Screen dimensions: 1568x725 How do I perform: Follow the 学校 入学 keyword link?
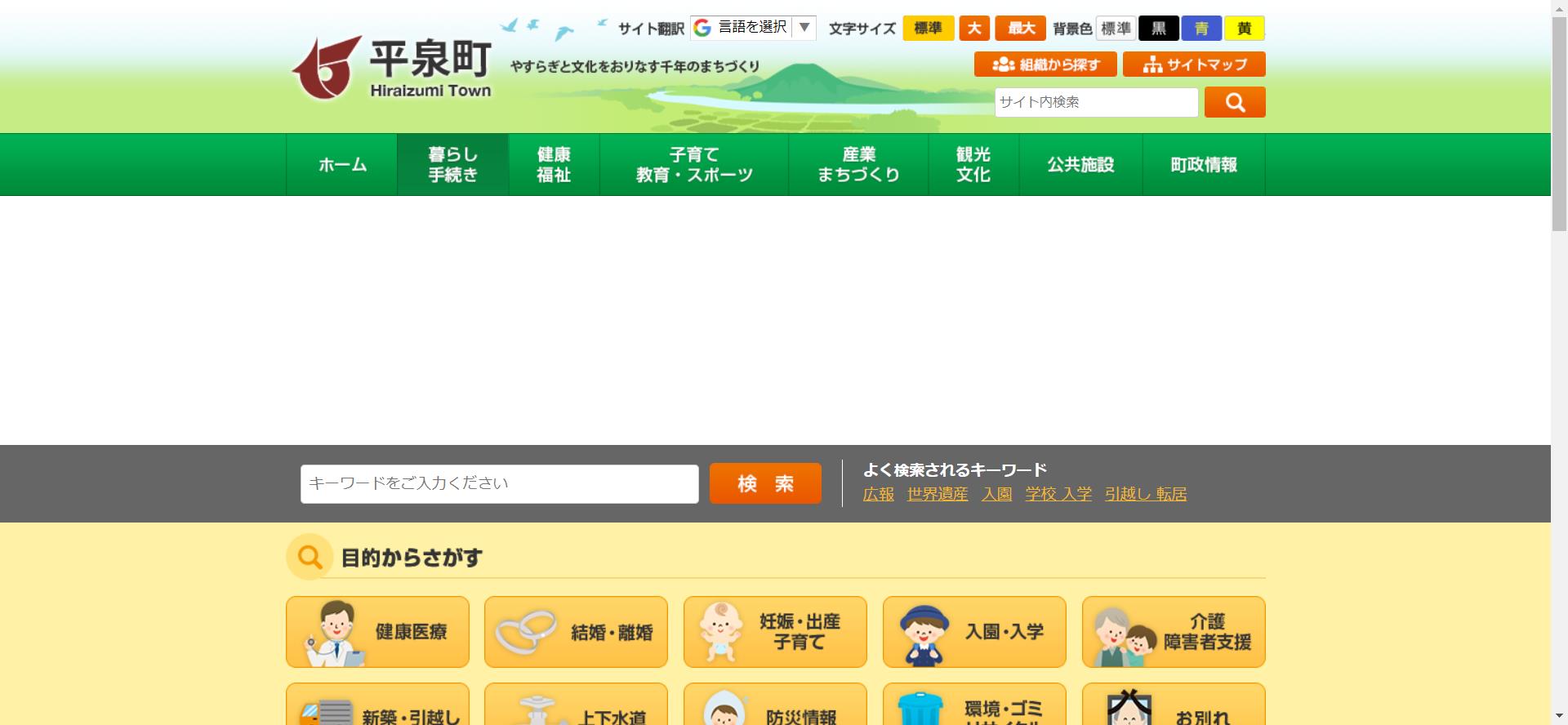[x=1058, y=495]
